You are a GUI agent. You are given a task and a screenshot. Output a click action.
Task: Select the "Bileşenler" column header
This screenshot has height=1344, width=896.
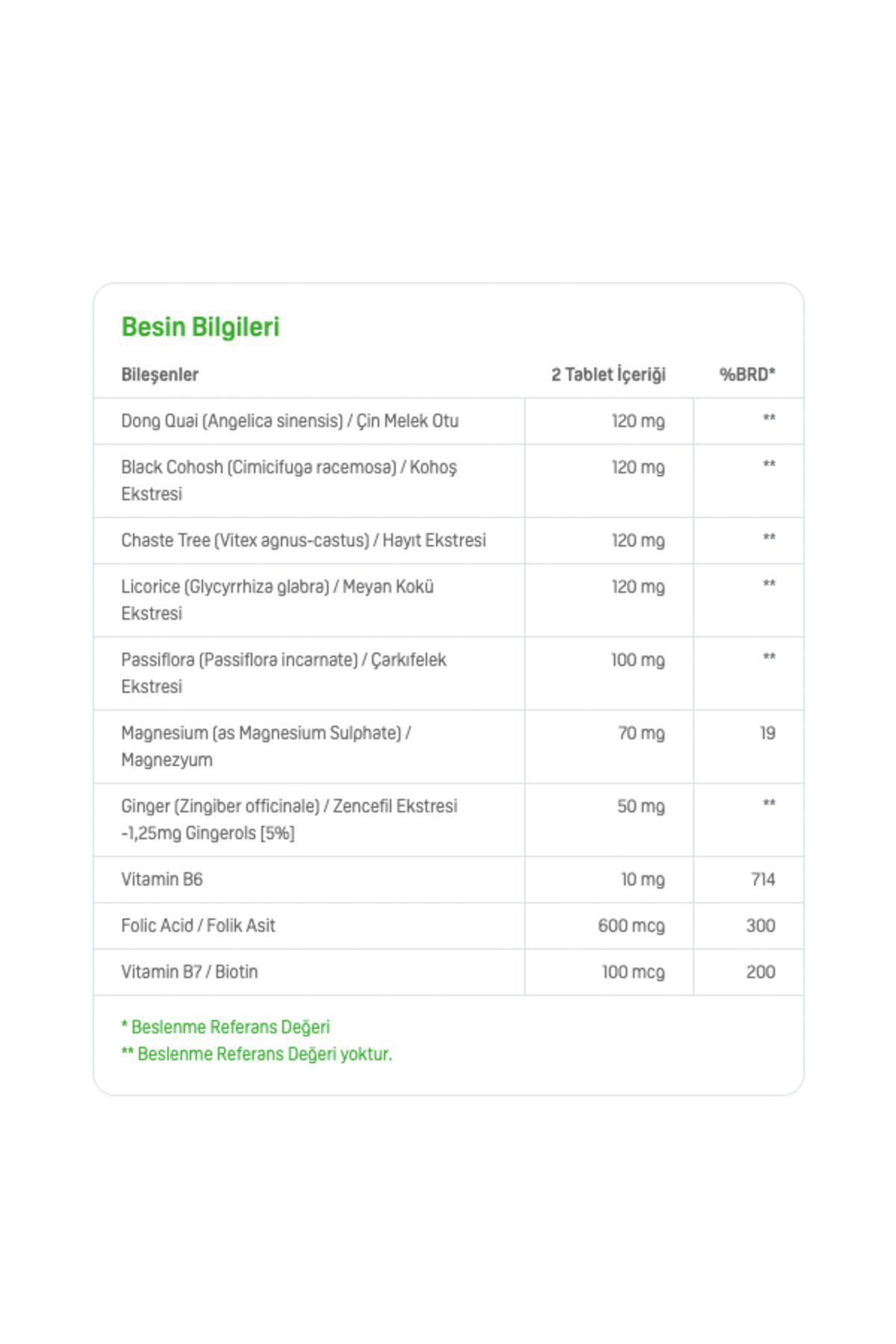(x=160, y=375)
